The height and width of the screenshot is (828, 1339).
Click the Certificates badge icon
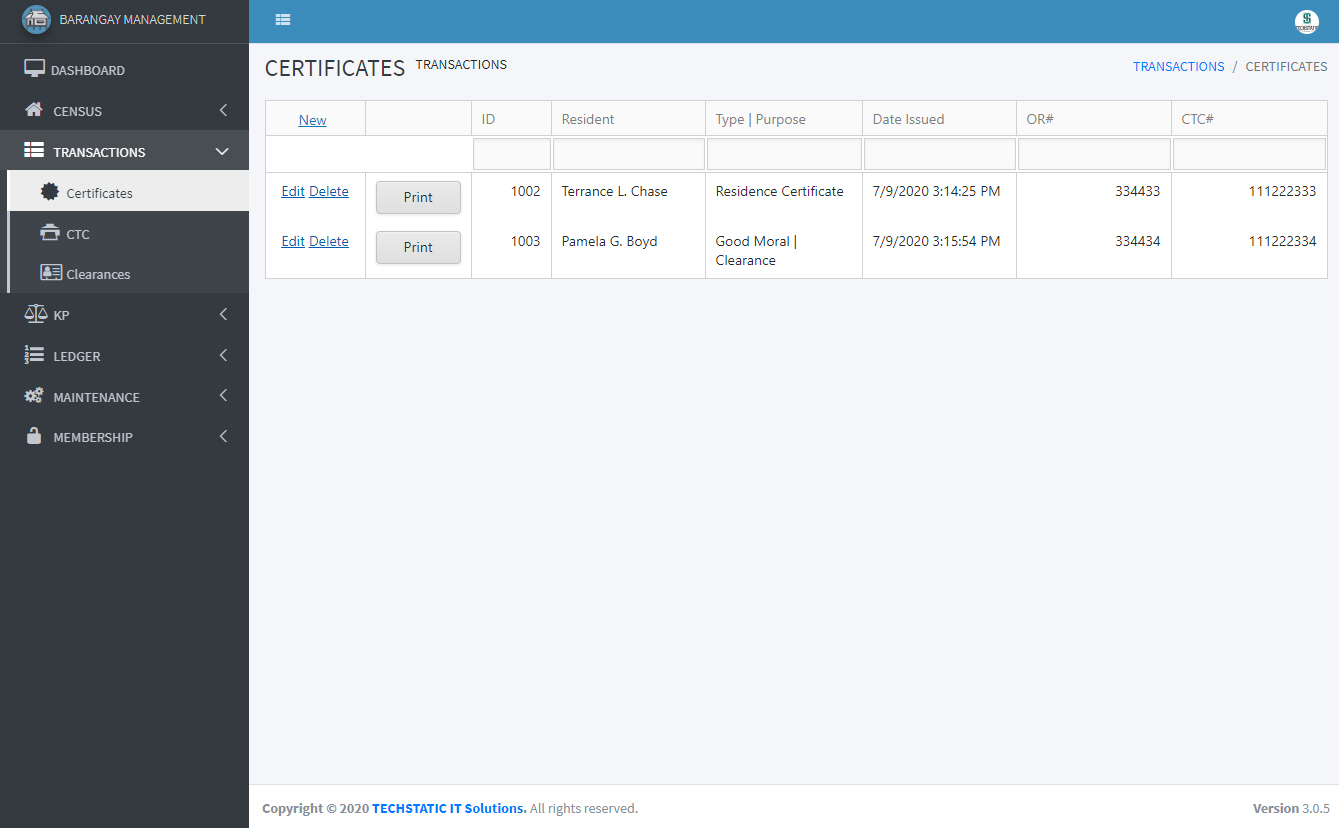click(x=50, y=192)
